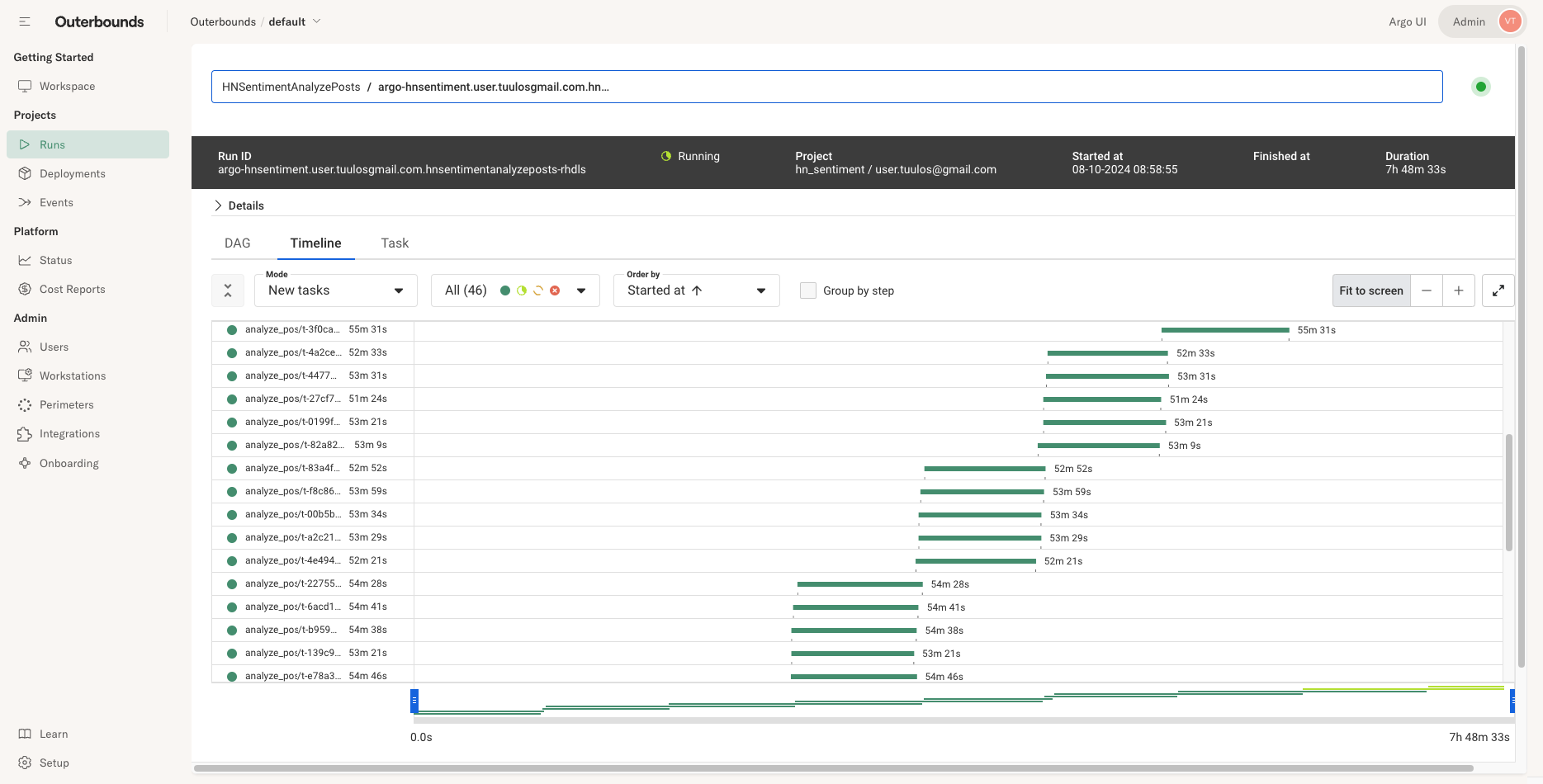Viewport: 1543px width, 784px height.
Task: Open the default perimeter dropdown chevron
Action: (x=316, y=21)
